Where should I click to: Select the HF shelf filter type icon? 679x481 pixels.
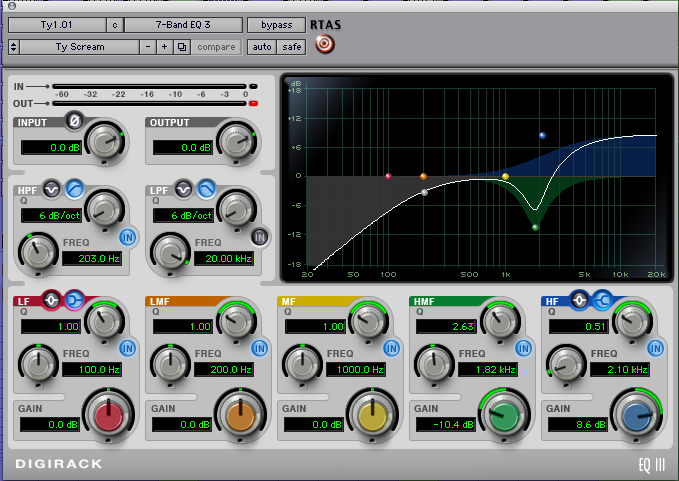coord(602,300)
